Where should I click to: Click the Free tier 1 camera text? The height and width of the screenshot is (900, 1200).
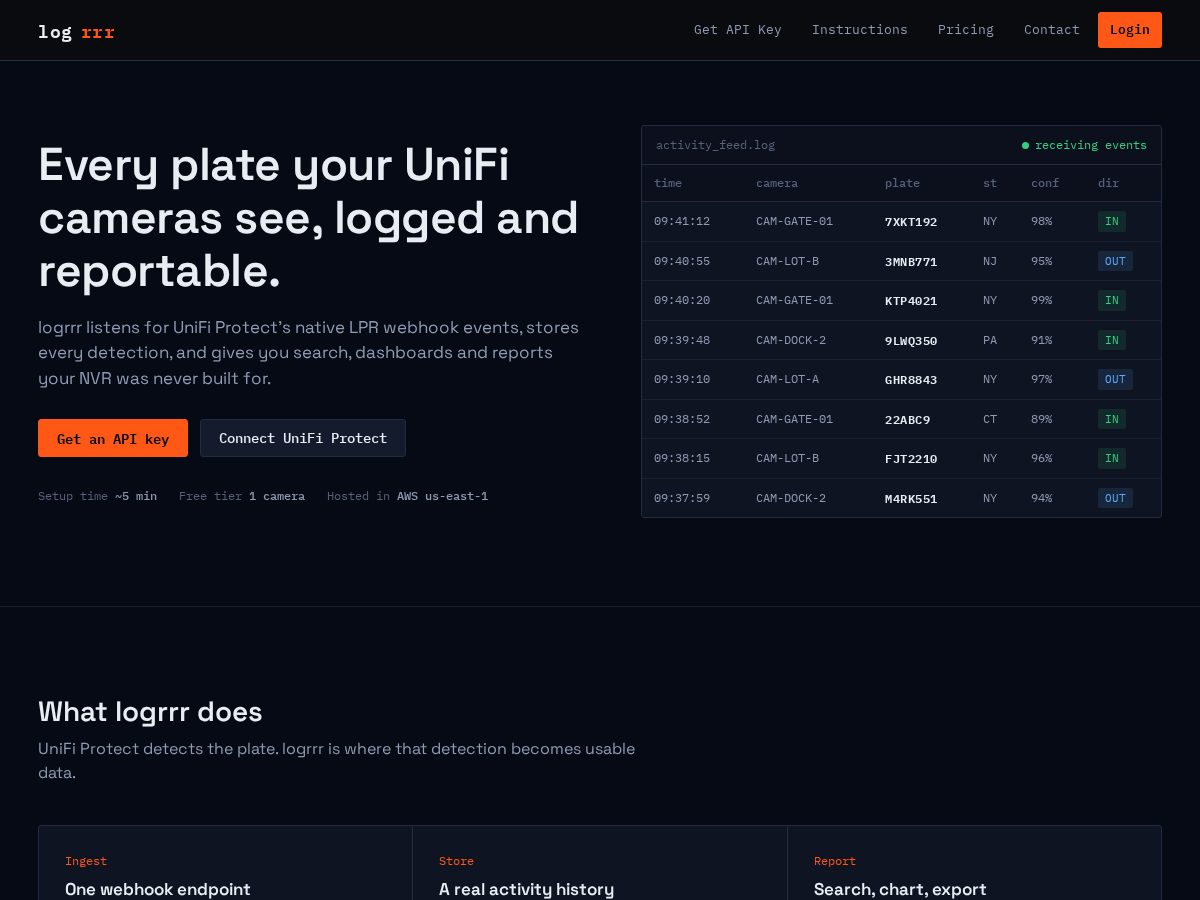tap(242, 496)
